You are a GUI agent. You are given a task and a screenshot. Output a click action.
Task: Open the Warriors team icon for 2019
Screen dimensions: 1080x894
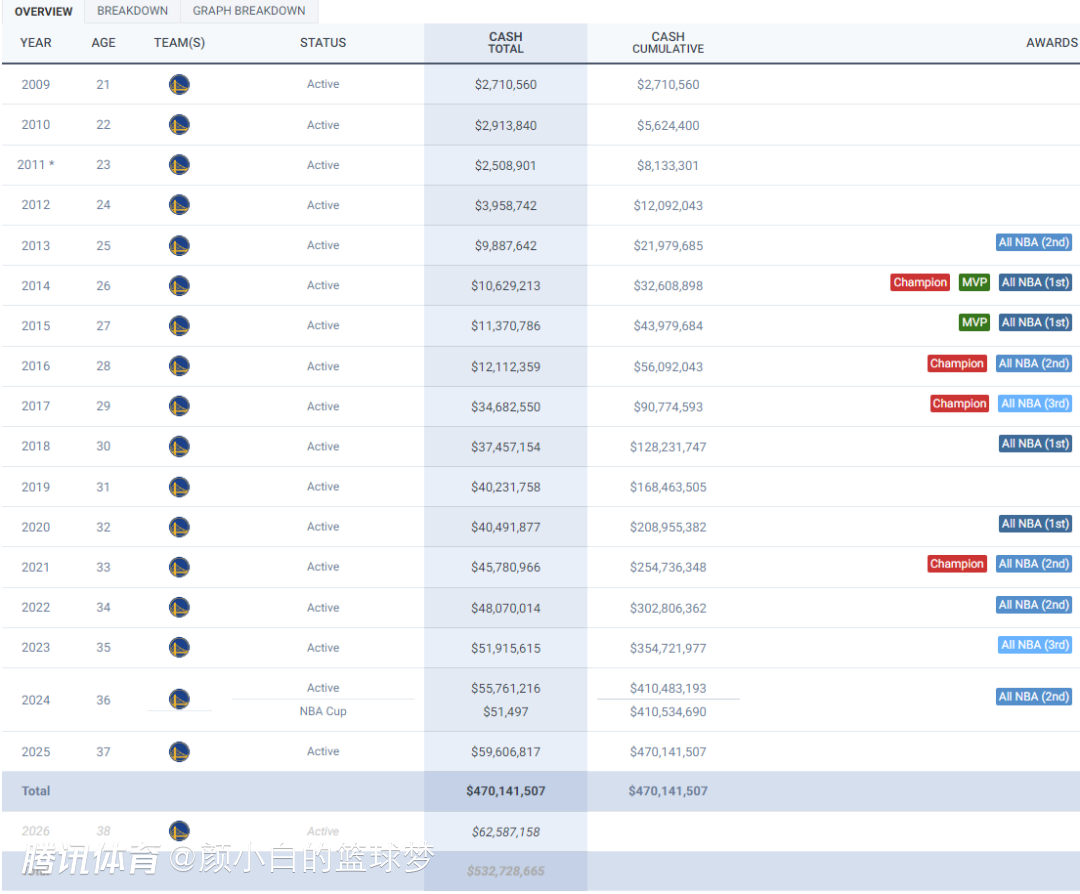(x=179, y=487)
